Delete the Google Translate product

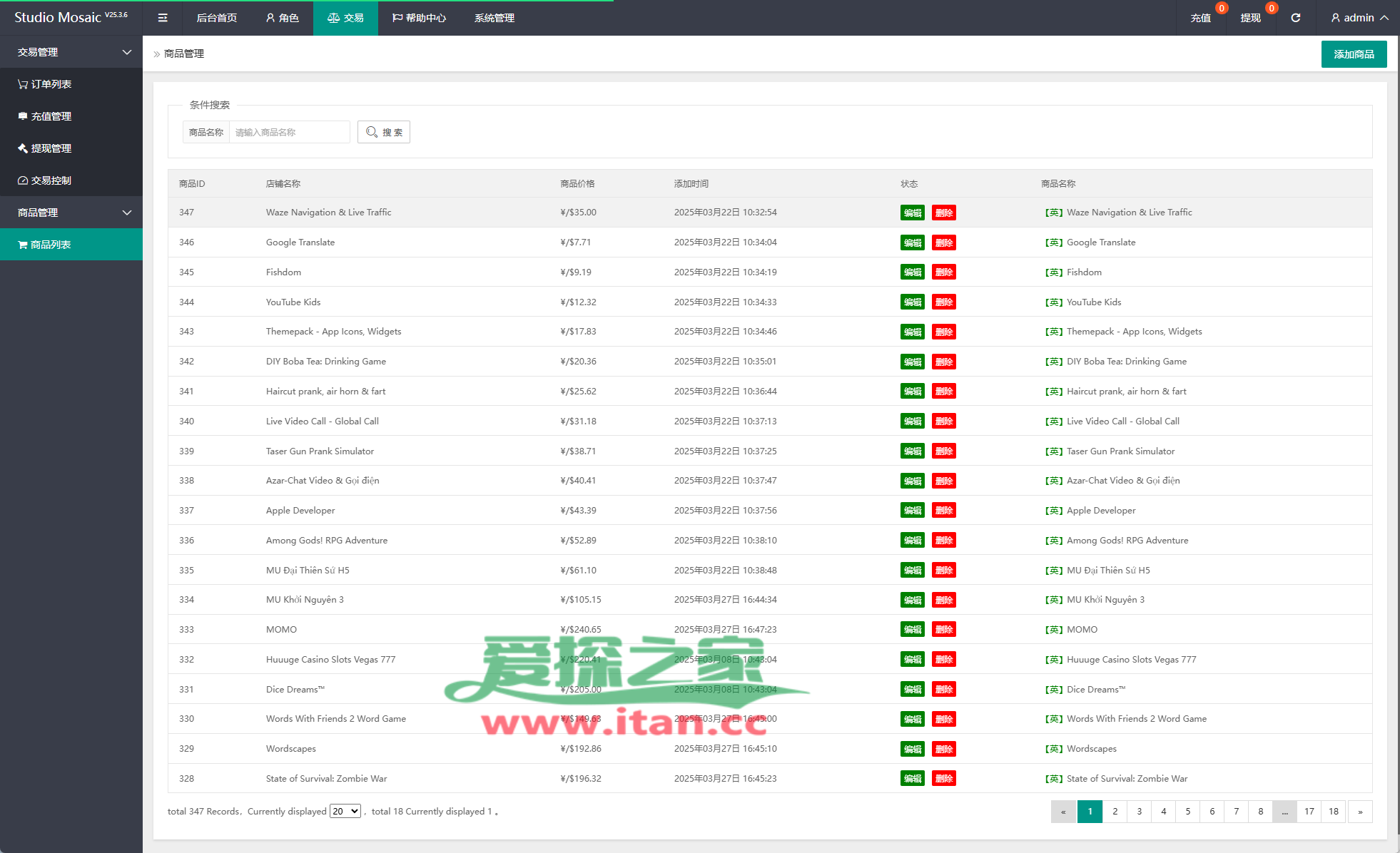pos(944,242)
